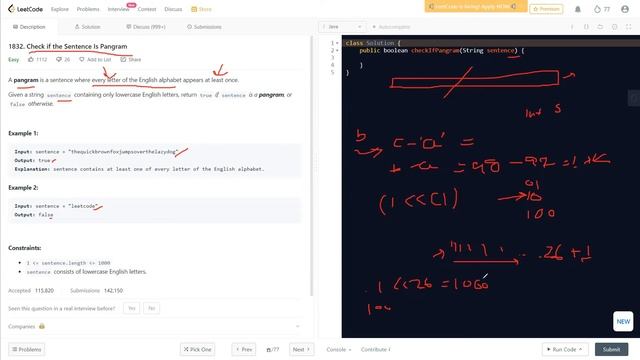This screenshot has width=640, height=360.
Task: Toggle the Autocomplete option
Action: click(391, 27)
